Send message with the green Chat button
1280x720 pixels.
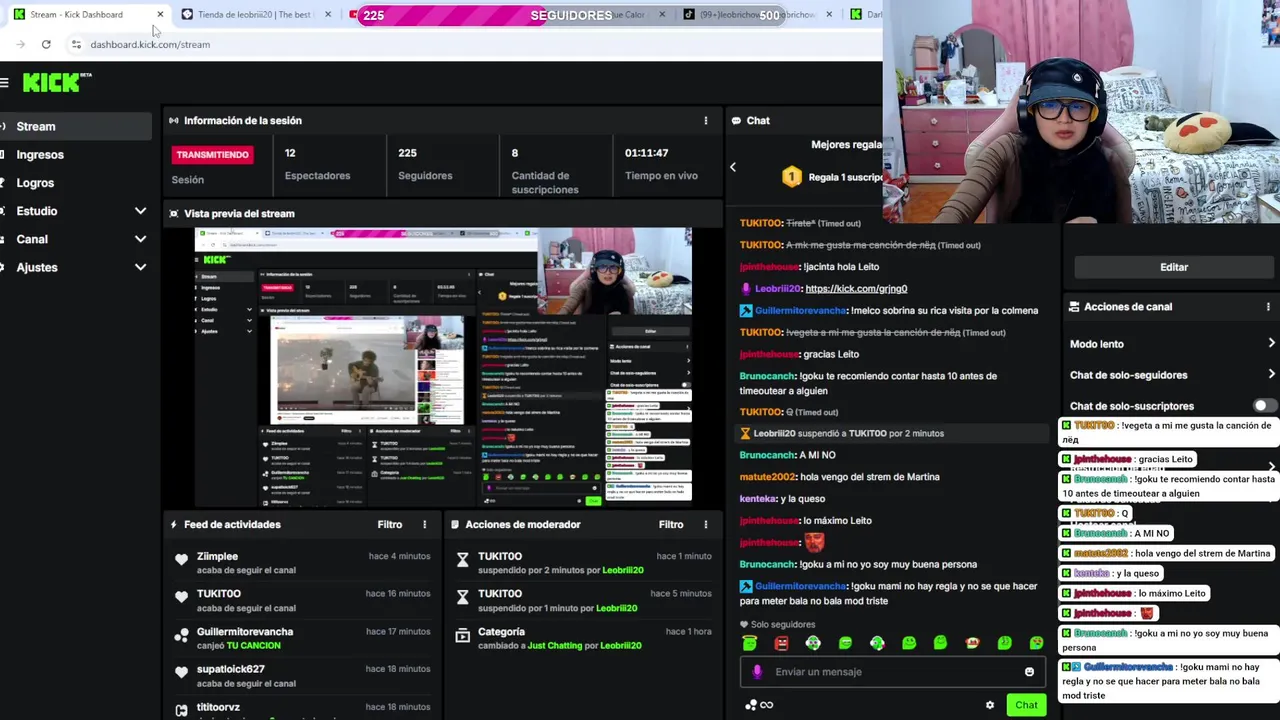(1026, 705)
